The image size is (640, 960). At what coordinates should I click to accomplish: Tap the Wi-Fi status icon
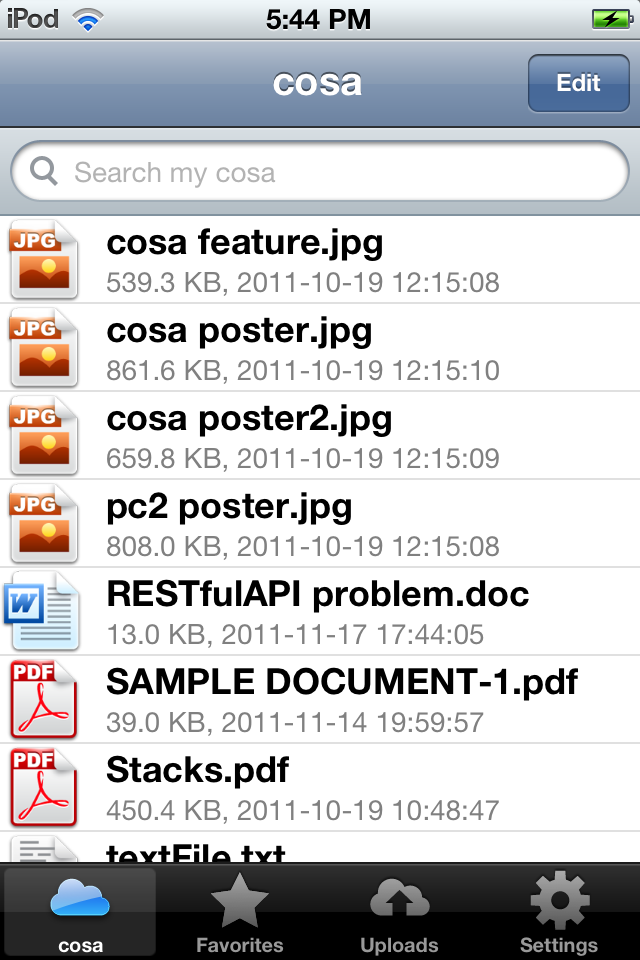point(89,20)
